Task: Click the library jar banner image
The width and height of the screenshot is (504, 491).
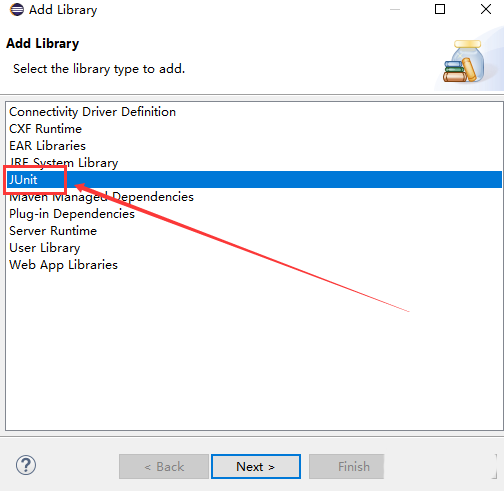Action: click(464, 61)
